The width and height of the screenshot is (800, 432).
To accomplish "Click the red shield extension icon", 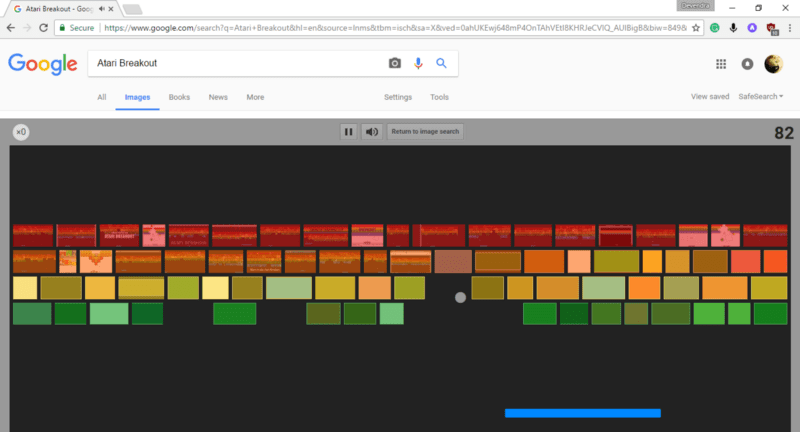I will 771,29.
